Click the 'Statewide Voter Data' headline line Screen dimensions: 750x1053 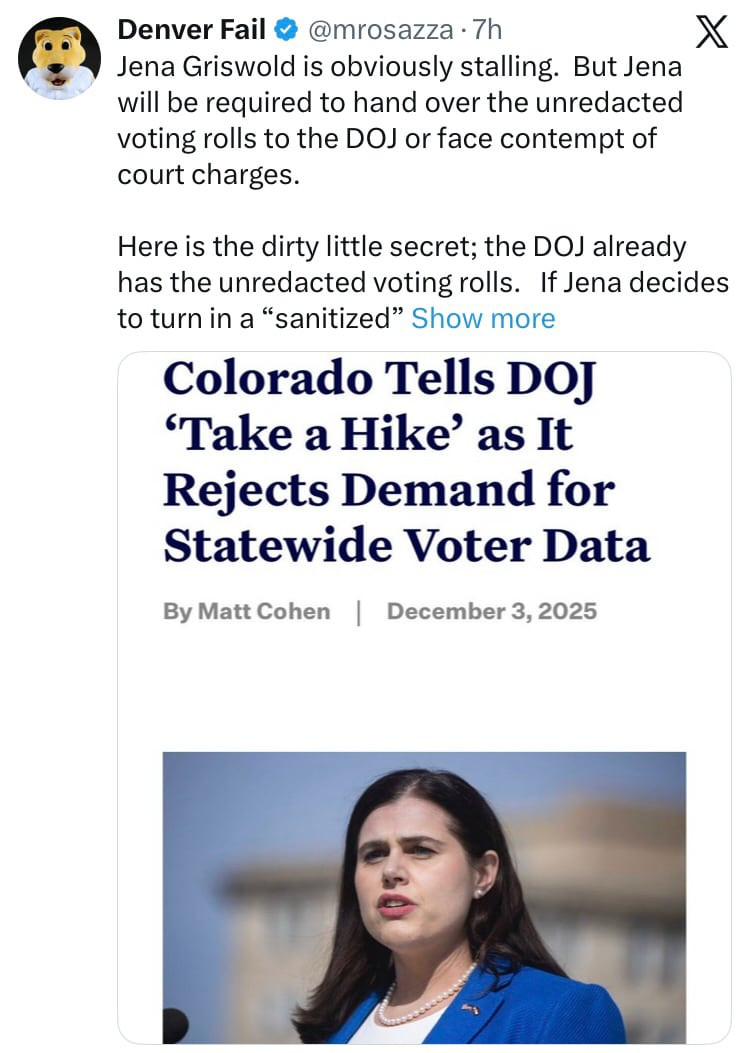(405, 545)
